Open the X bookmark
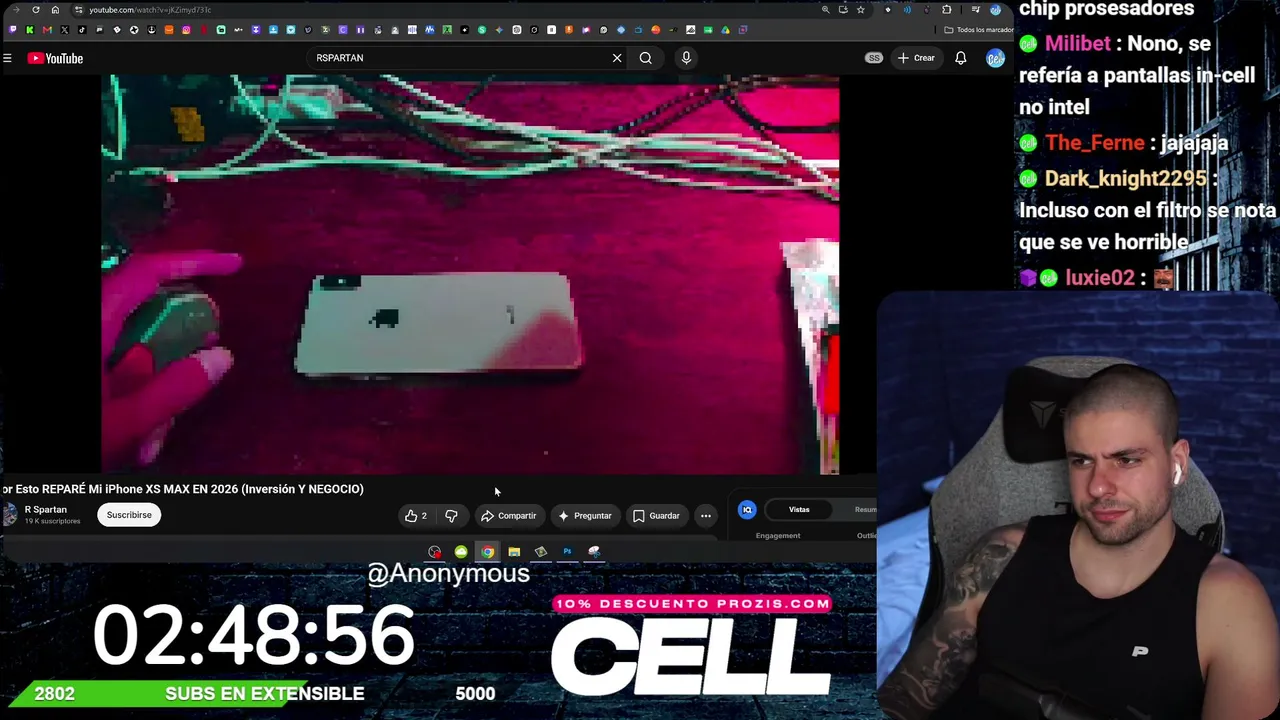Screen dimensions: 1280x720 pyautogui.click(x=65, y=30)
